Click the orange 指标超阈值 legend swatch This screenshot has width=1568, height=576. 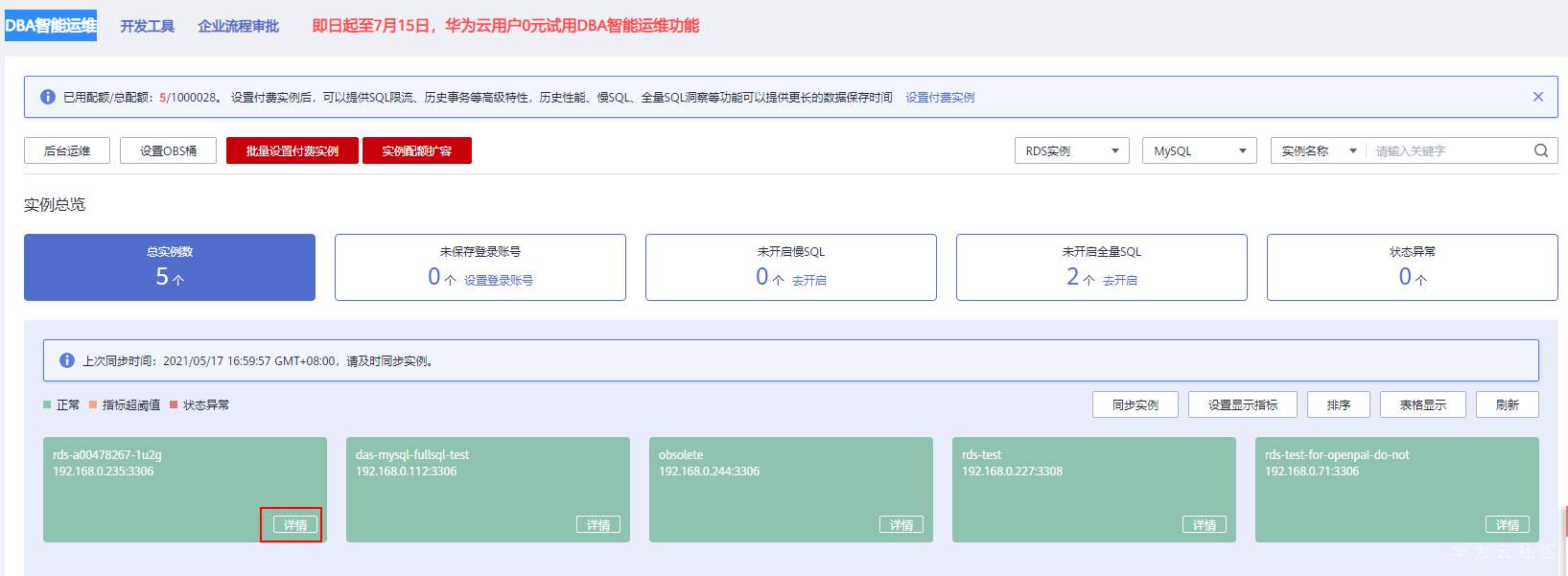(x=93, y=404)
